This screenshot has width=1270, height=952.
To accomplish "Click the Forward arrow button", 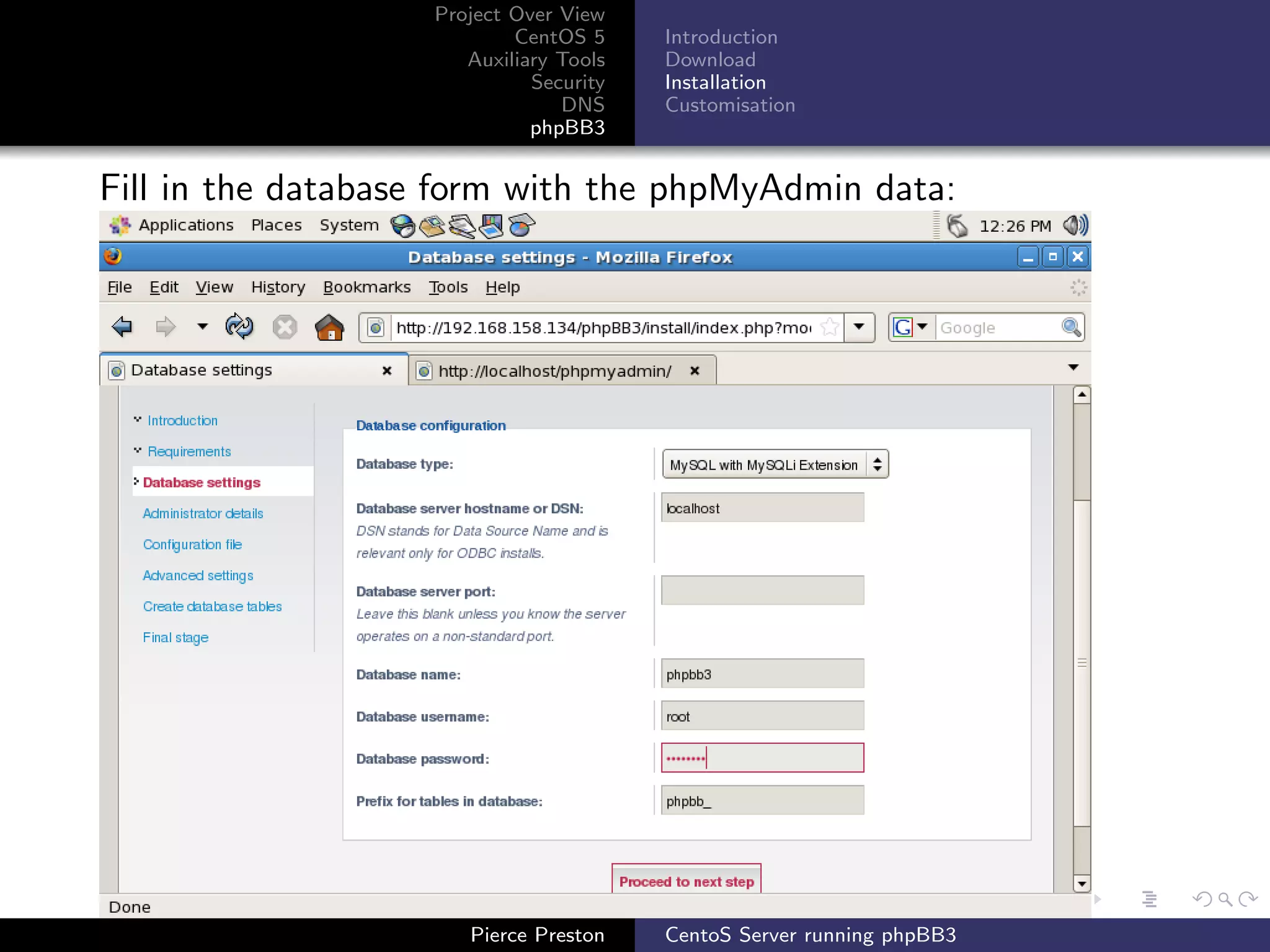I will click(166, 327).
